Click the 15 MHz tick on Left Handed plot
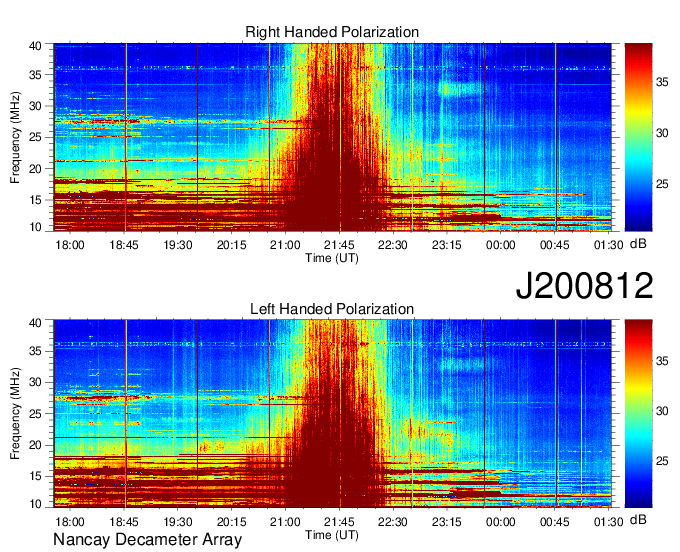The height and width of the screenshot is (552, 680). (35, 477)
